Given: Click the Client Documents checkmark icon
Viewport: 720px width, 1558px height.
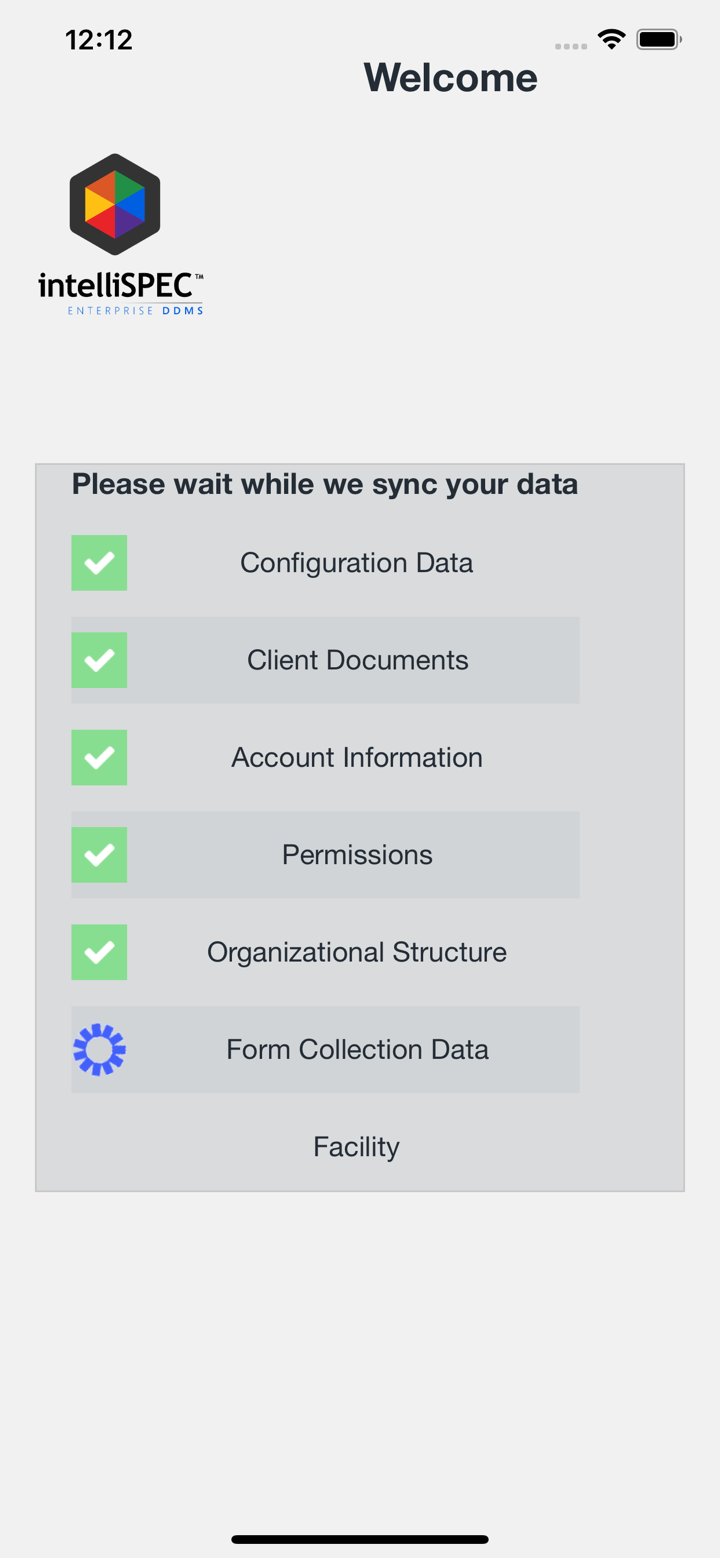Looking at the screenshot, I should click(x=98, y=659).
